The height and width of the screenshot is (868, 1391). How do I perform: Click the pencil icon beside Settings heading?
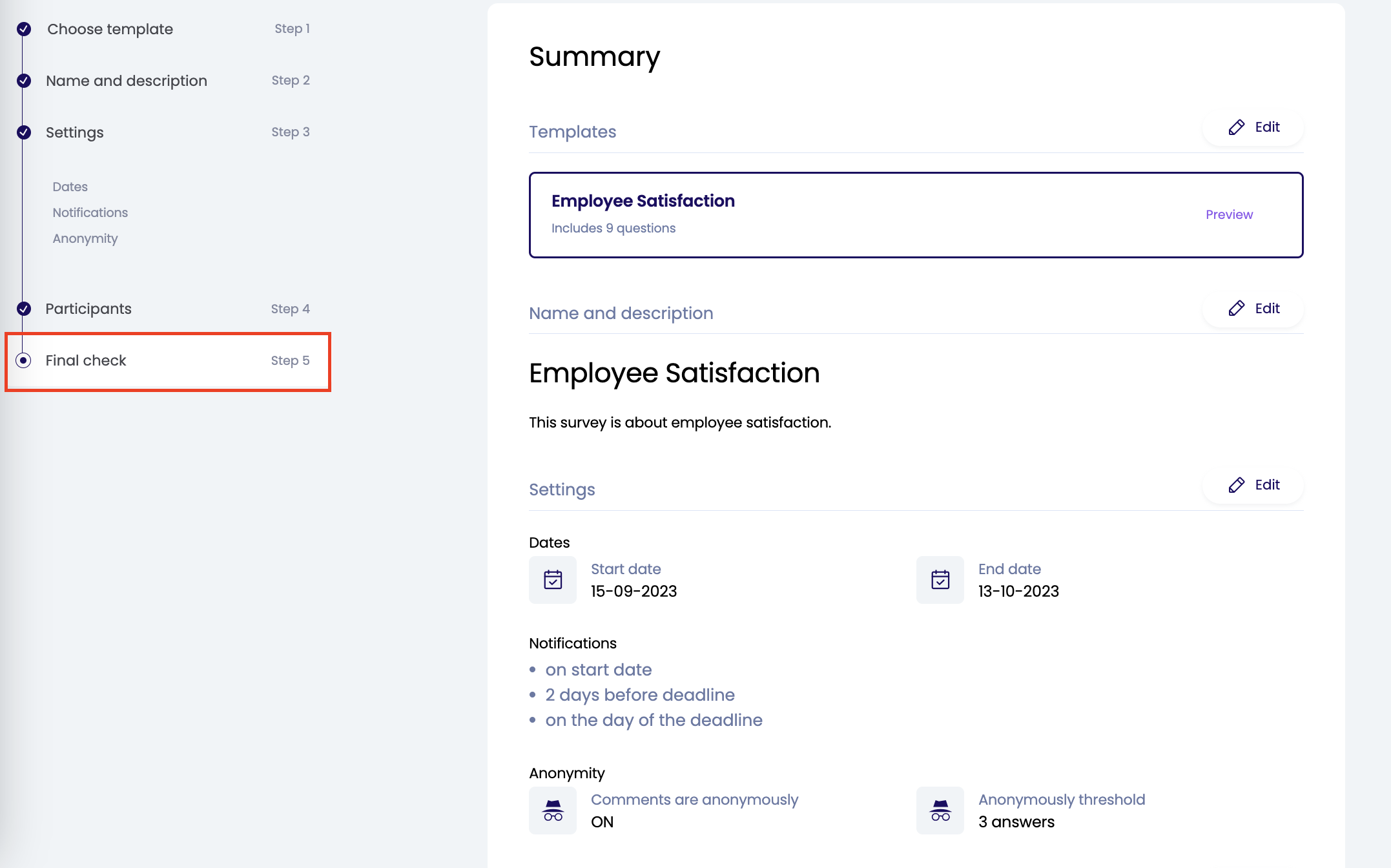click(x=1236, y=485)
